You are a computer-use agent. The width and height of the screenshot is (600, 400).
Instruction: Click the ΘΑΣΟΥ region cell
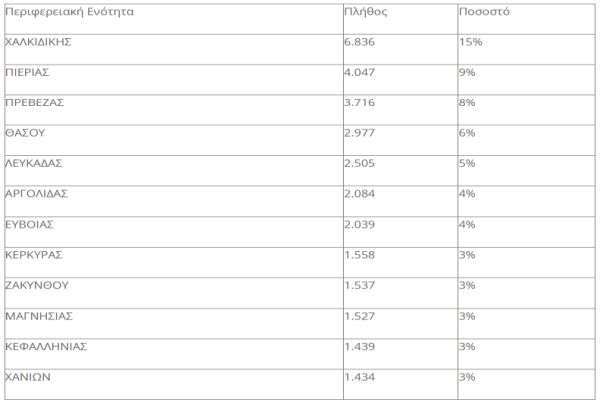point(26,133)
